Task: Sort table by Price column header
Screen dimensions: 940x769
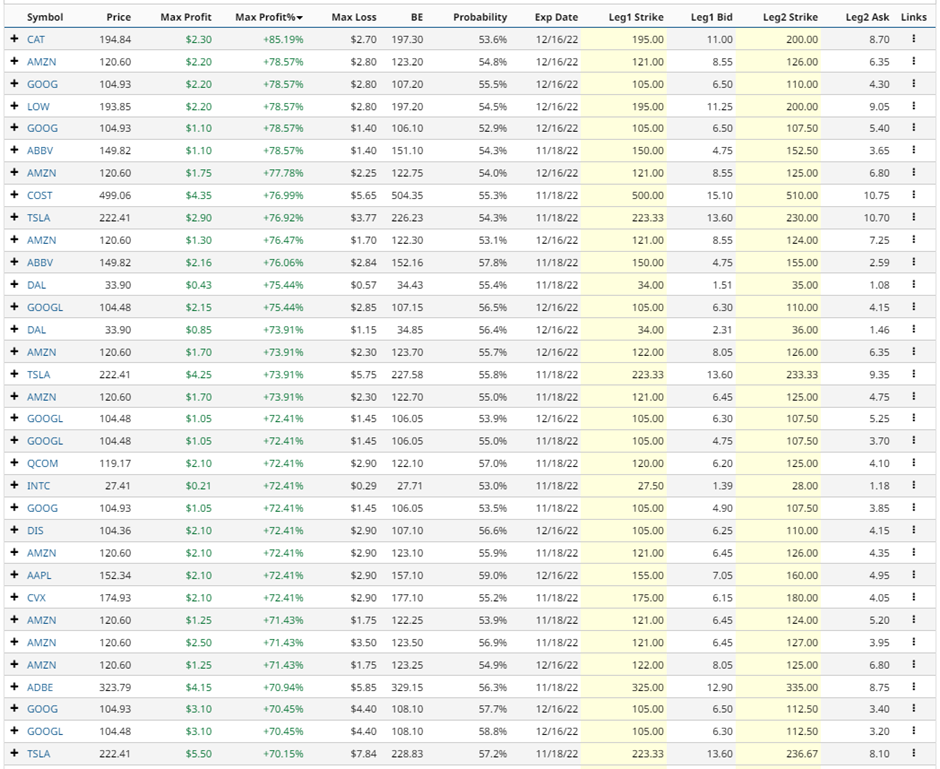Action: click(x=119, y=17)
